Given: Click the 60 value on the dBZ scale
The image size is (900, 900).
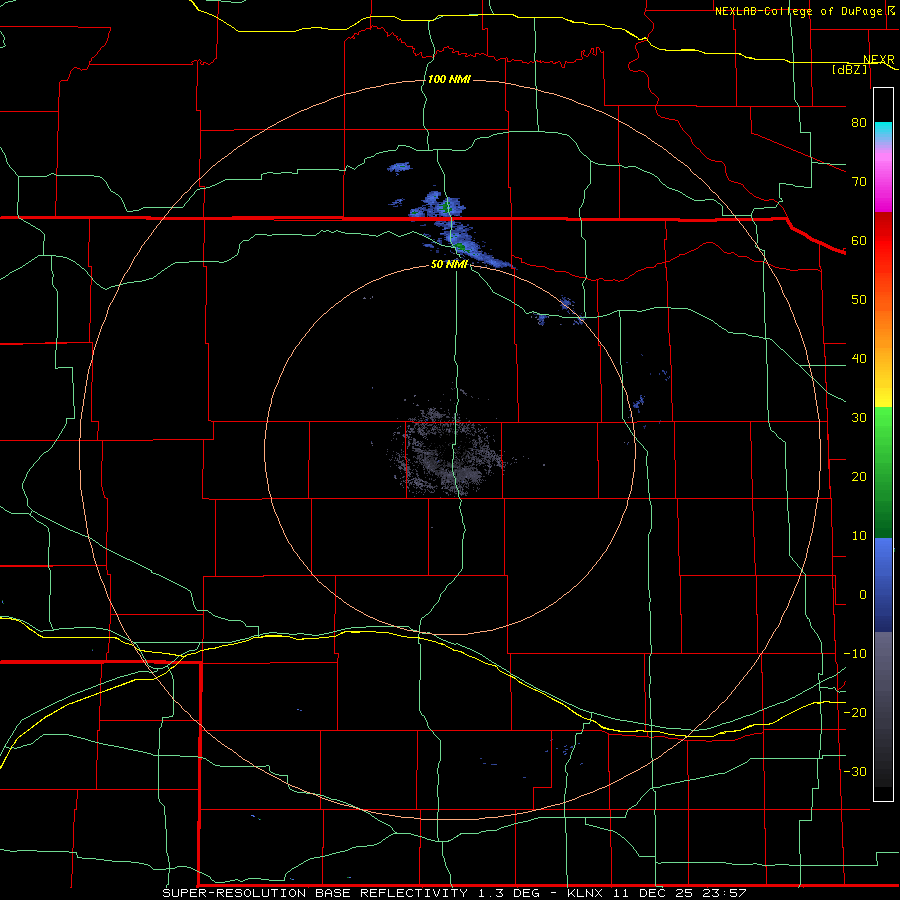Looking at the screenshot, I should coord(859,240).
